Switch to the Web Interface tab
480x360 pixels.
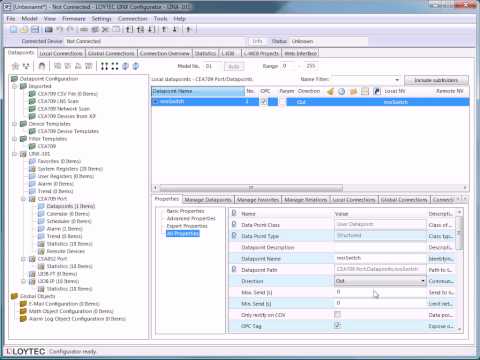[x=301, y=53]
